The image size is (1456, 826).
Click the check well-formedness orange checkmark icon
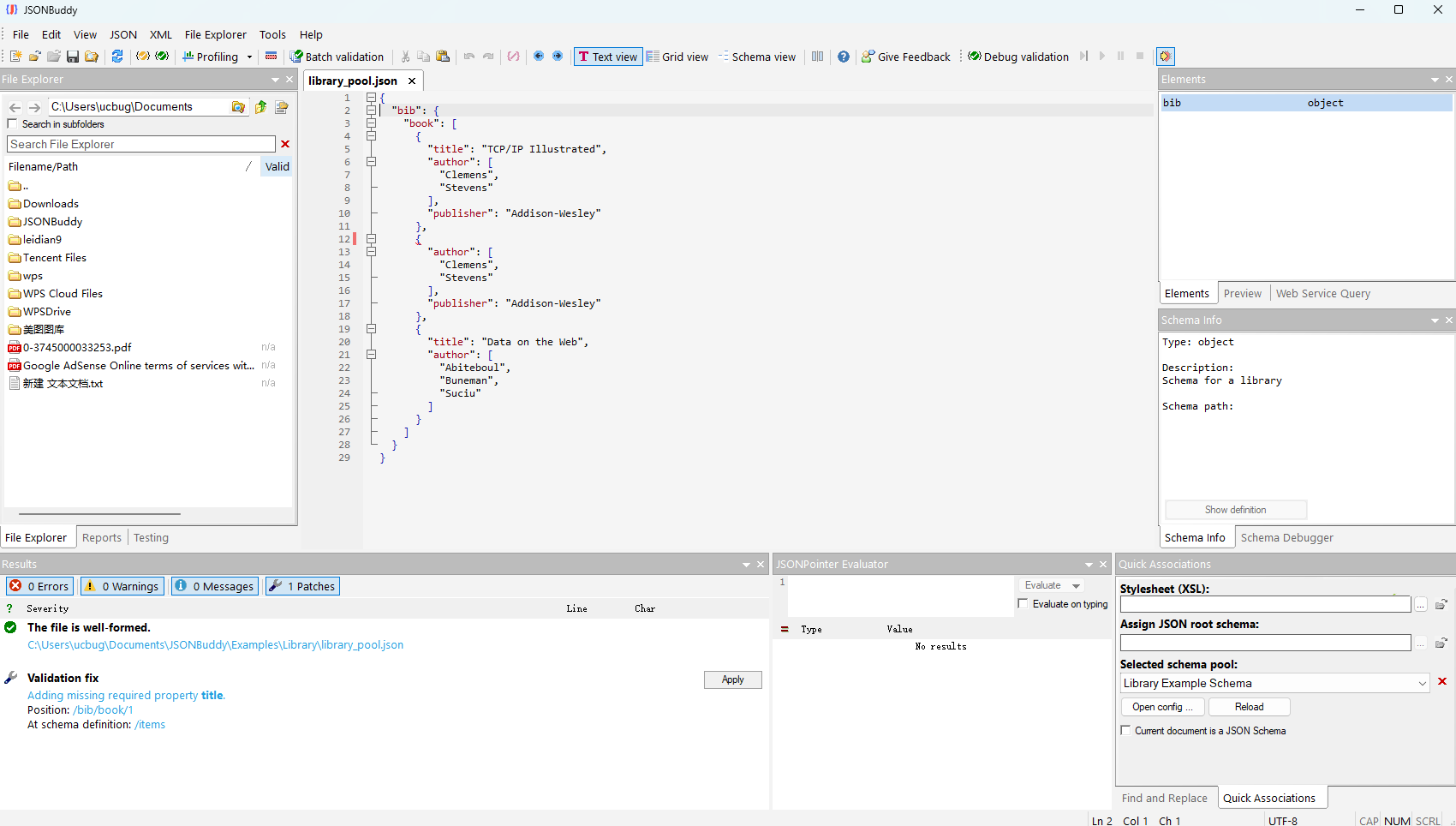coord(143,57)
